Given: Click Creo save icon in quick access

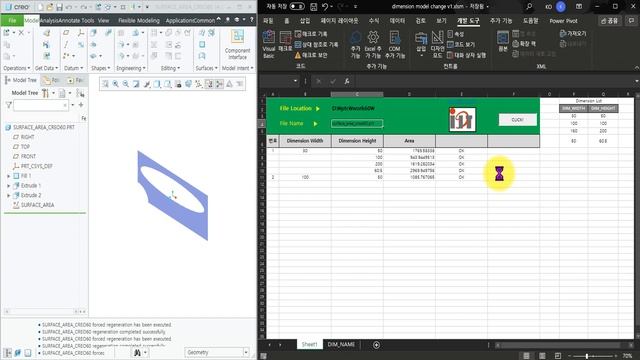Looking at the screenshot, I should click(x=60, y=7).
